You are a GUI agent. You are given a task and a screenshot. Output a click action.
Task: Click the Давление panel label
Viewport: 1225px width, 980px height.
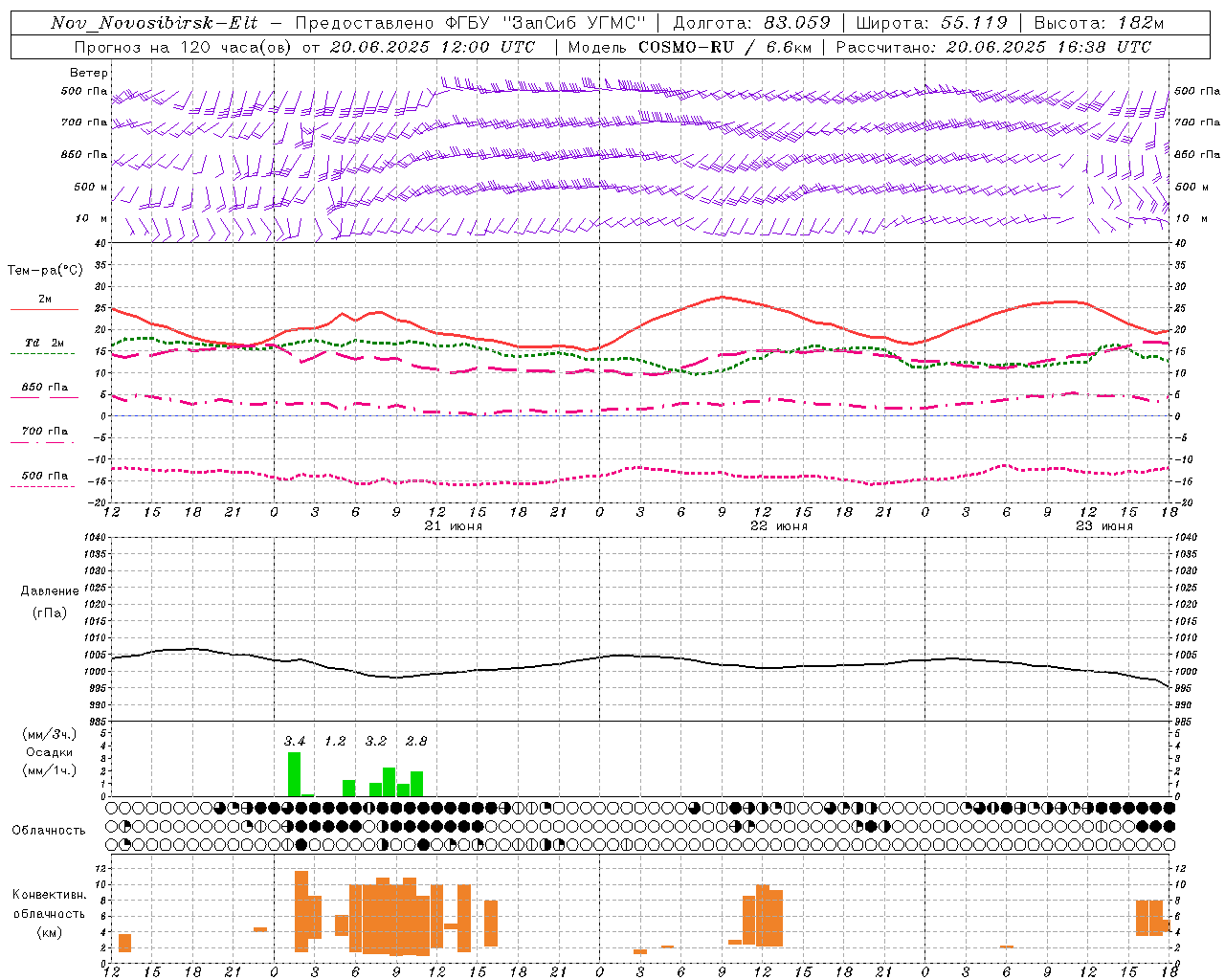[x=49, y=591]
